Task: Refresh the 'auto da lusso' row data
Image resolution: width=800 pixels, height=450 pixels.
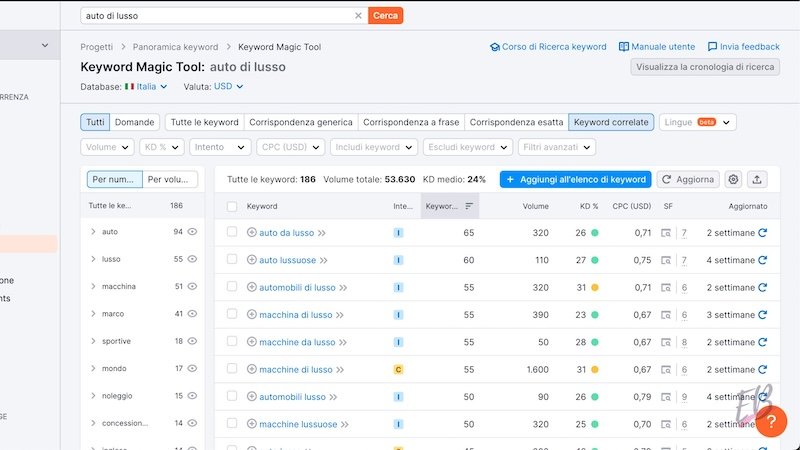Action: coord(763,233)
